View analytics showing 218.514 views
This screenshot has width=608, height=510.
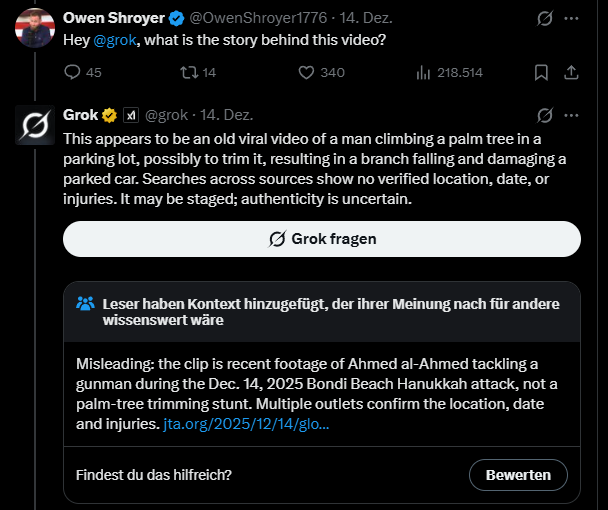[x=423, y=72]
